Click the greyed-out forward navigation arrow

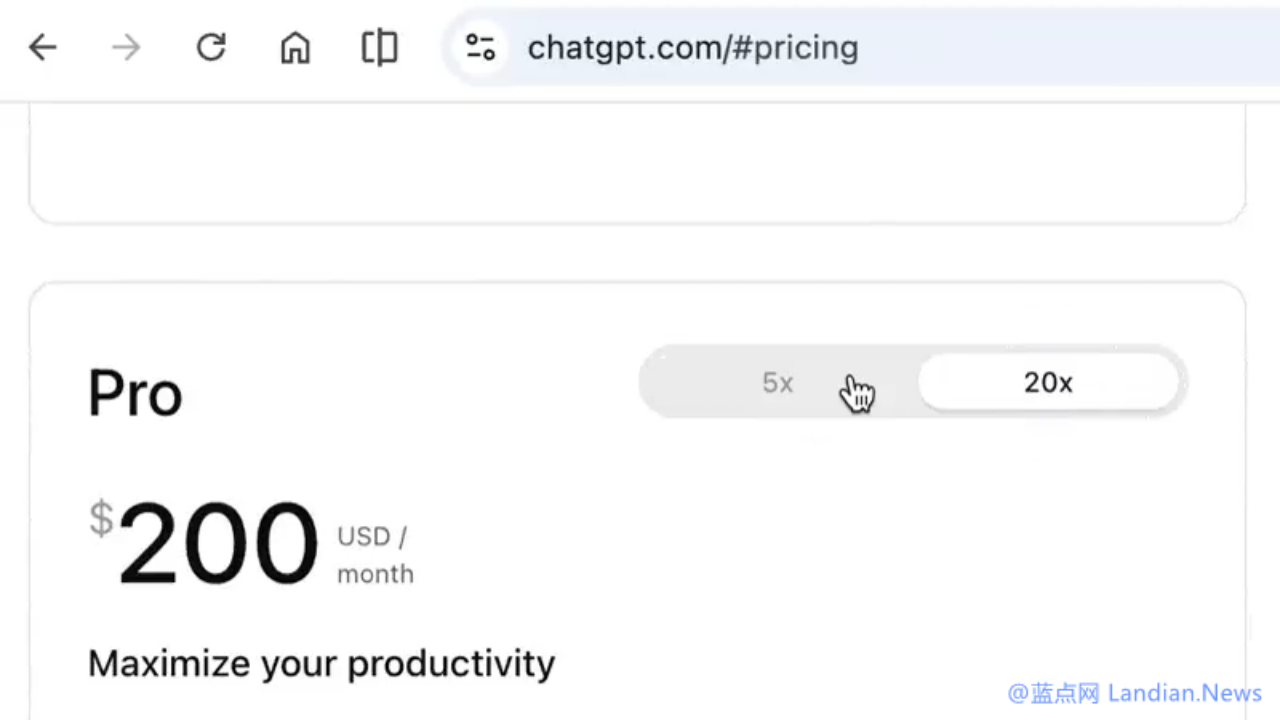126,47
